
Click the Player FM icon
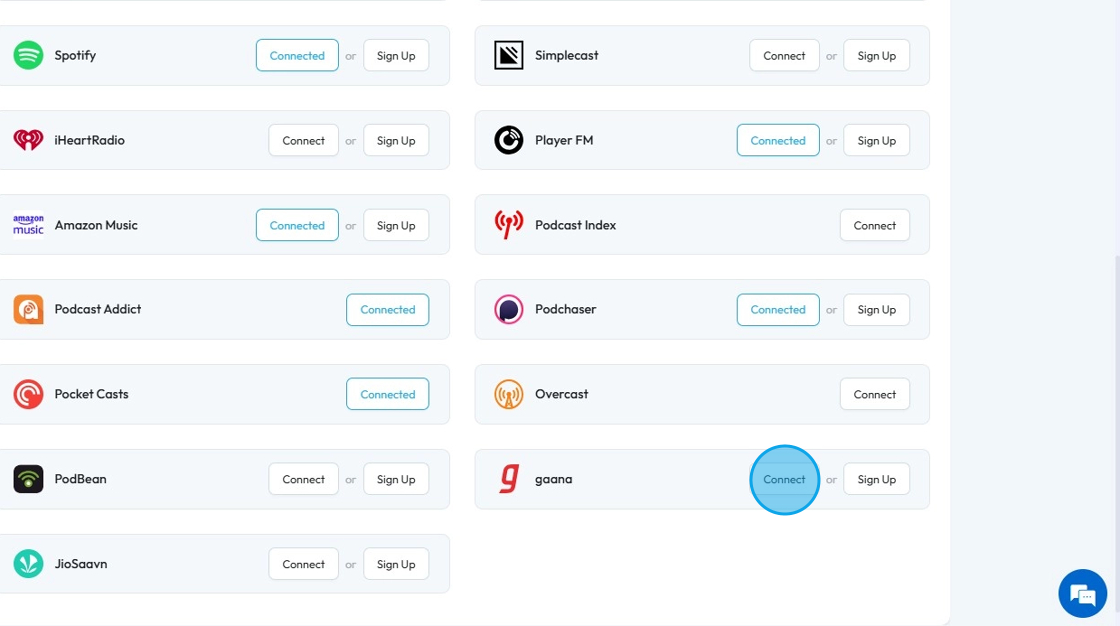click(509, 140)
